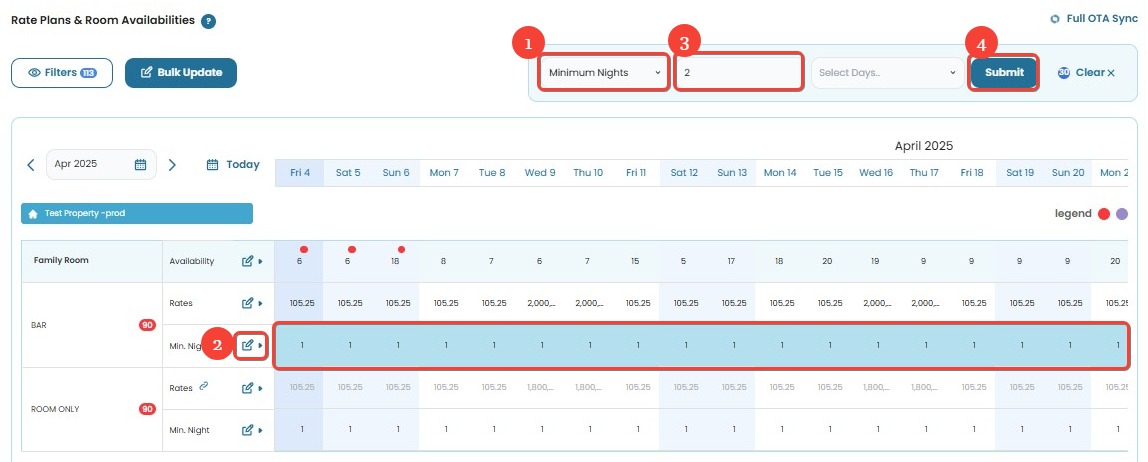The image size is (1148, 462).
Task: Click availability value 15 under Fri 11
Action: 636,261
